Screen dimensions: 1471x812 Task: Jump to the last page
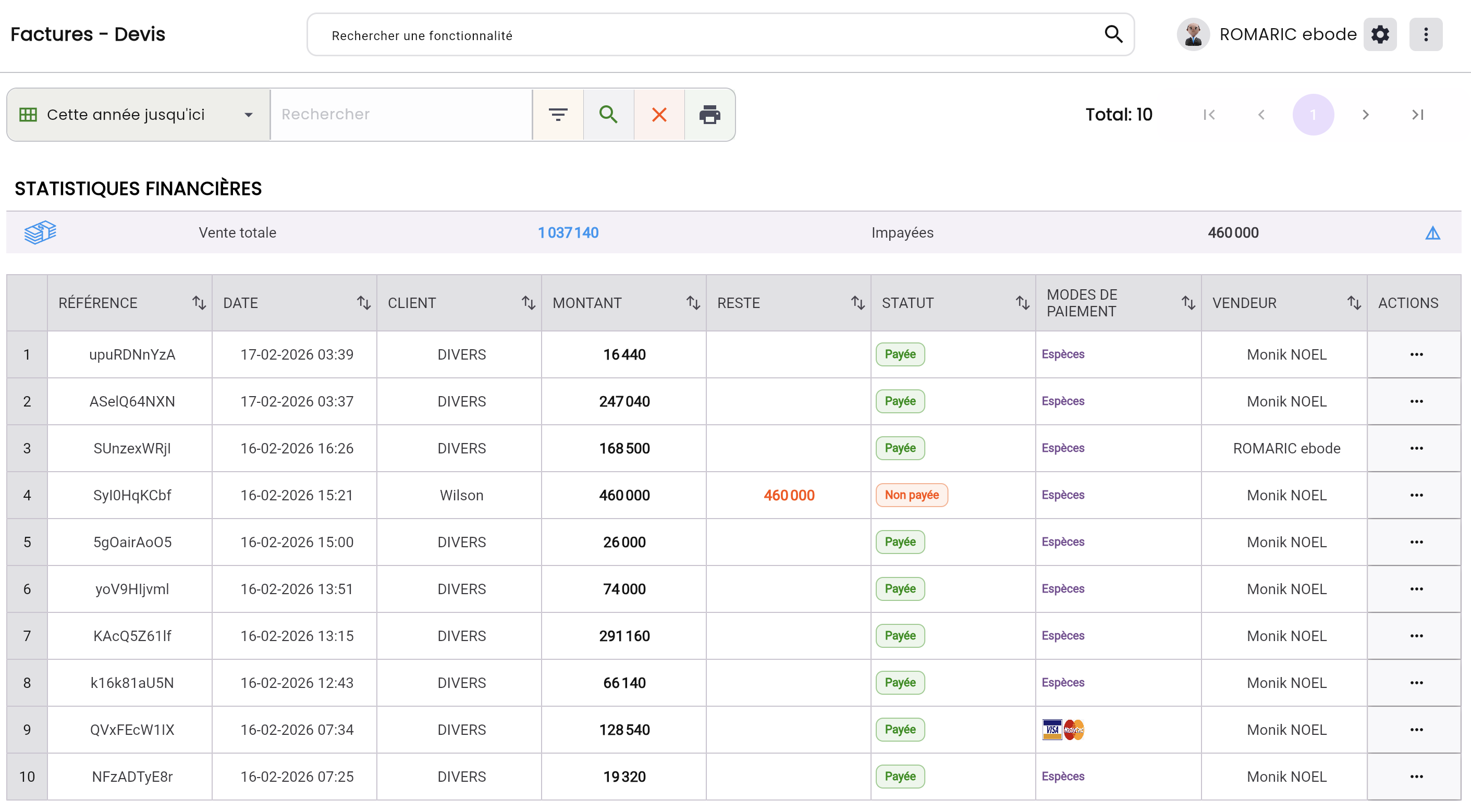coord(1417,115)
